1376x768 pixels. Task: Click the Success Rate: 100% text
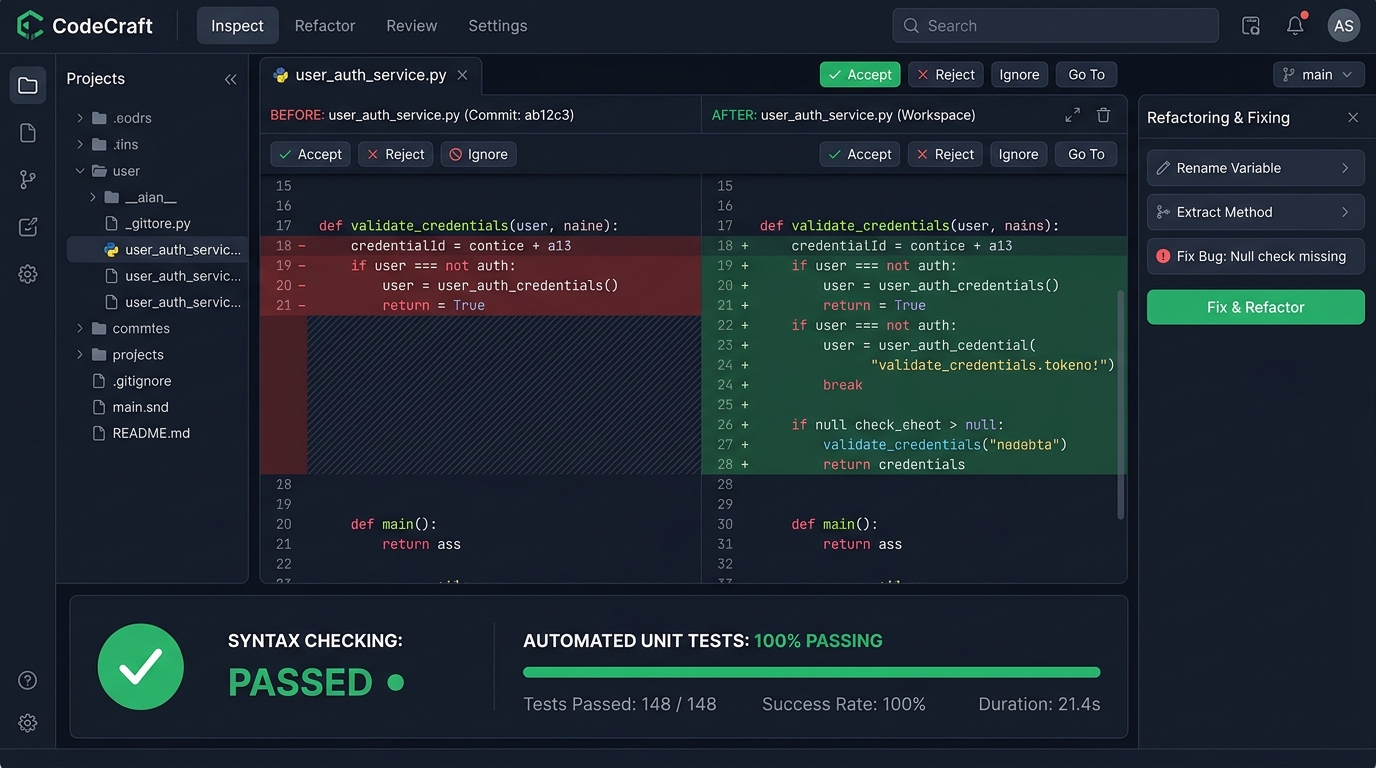coord(844,705)
